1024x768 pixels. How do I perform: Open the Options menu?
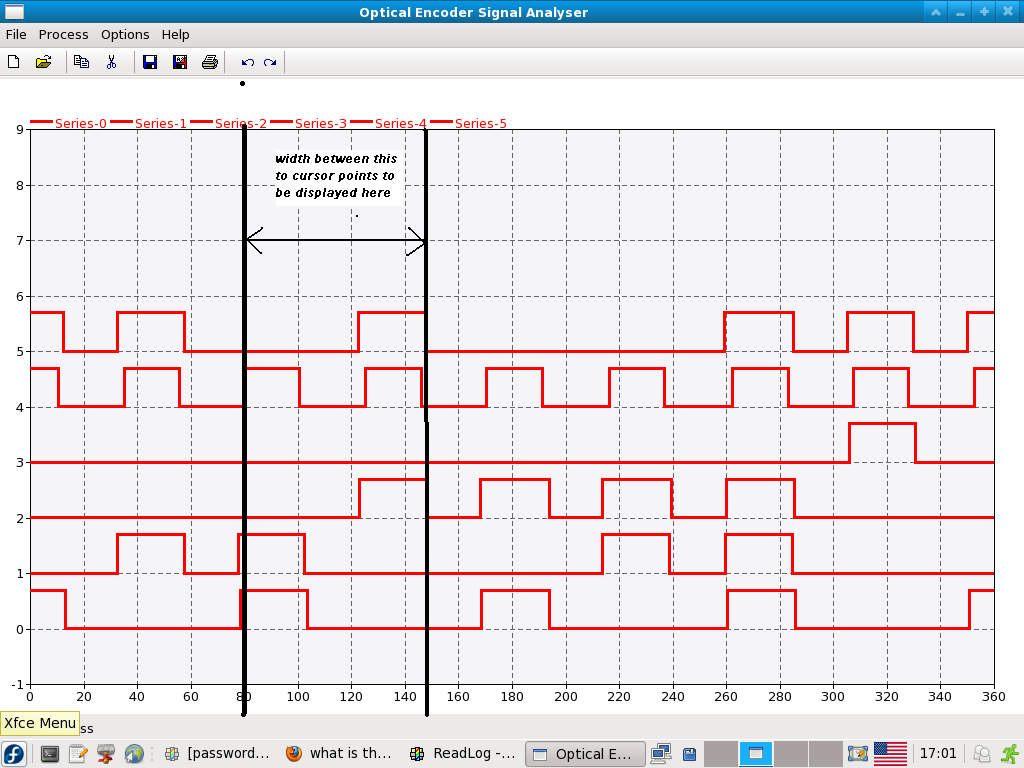click(x=125, y=34)
